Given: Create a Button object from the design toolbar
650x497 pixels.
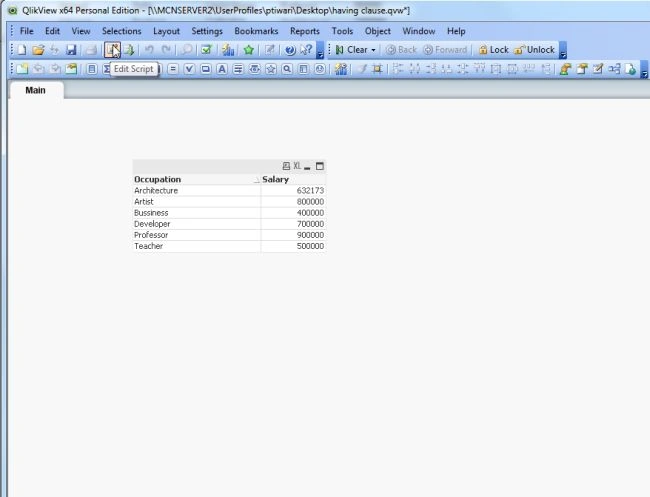Looking at the screenshot, I should 206,69.
